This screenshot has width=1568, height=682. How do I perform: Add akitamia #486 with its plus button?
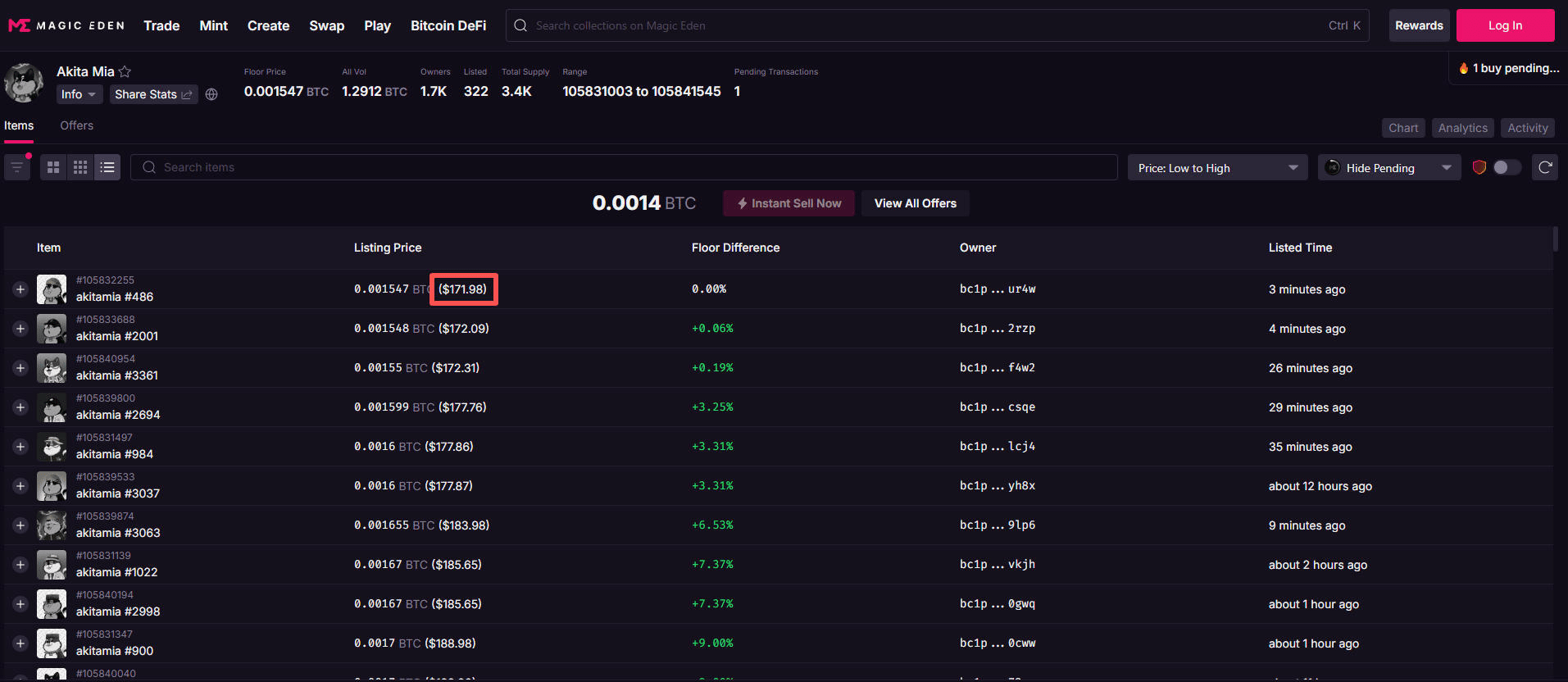(x=20, y=289)
